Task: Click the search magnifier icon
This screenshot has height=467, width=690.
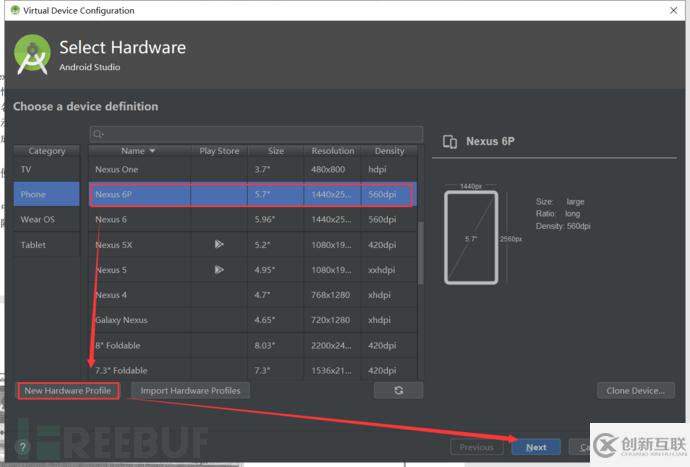Action: (99, 134)
